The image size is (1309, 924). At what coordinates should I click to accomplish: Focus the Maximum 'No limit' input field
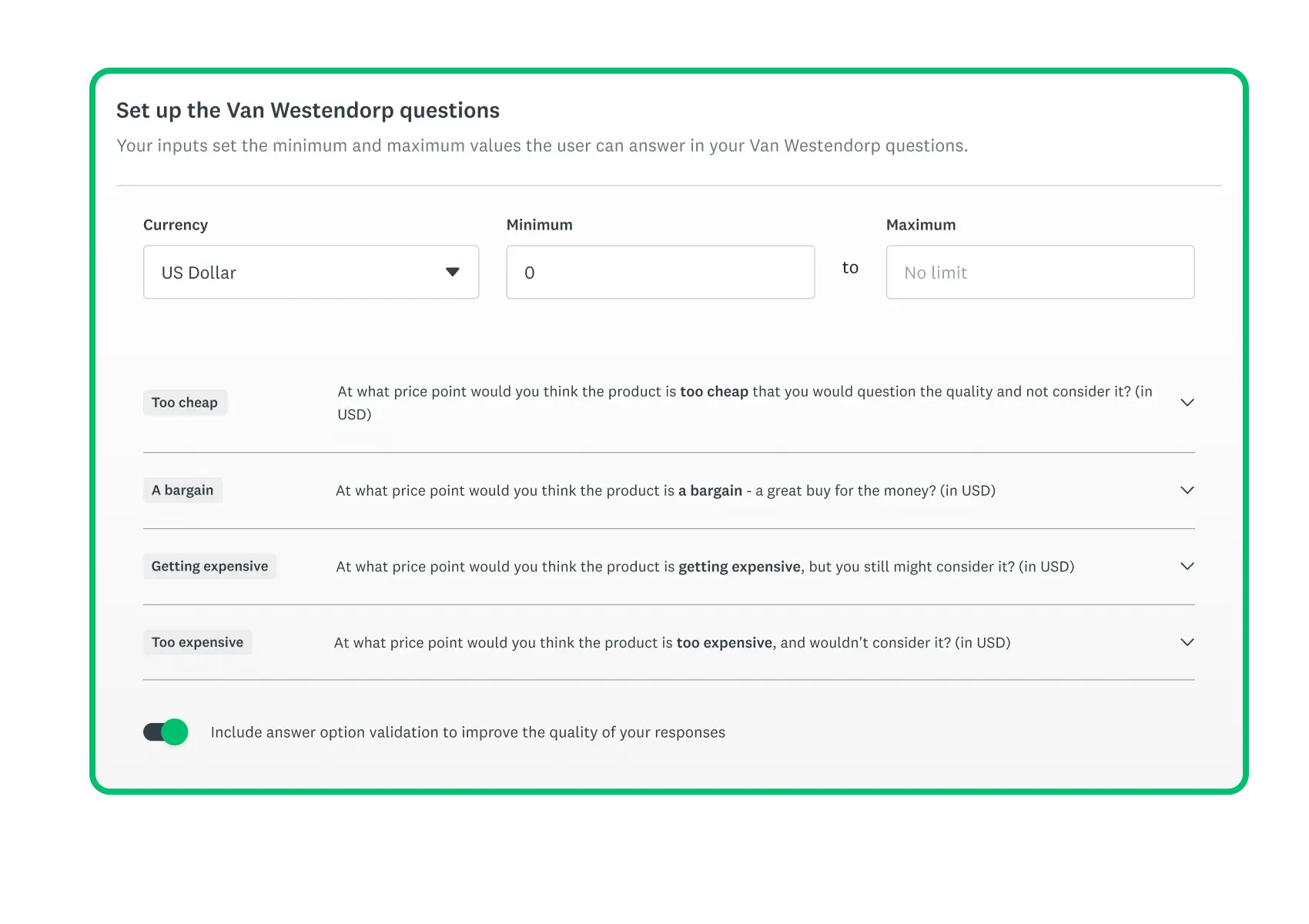tap(1039, 272)
